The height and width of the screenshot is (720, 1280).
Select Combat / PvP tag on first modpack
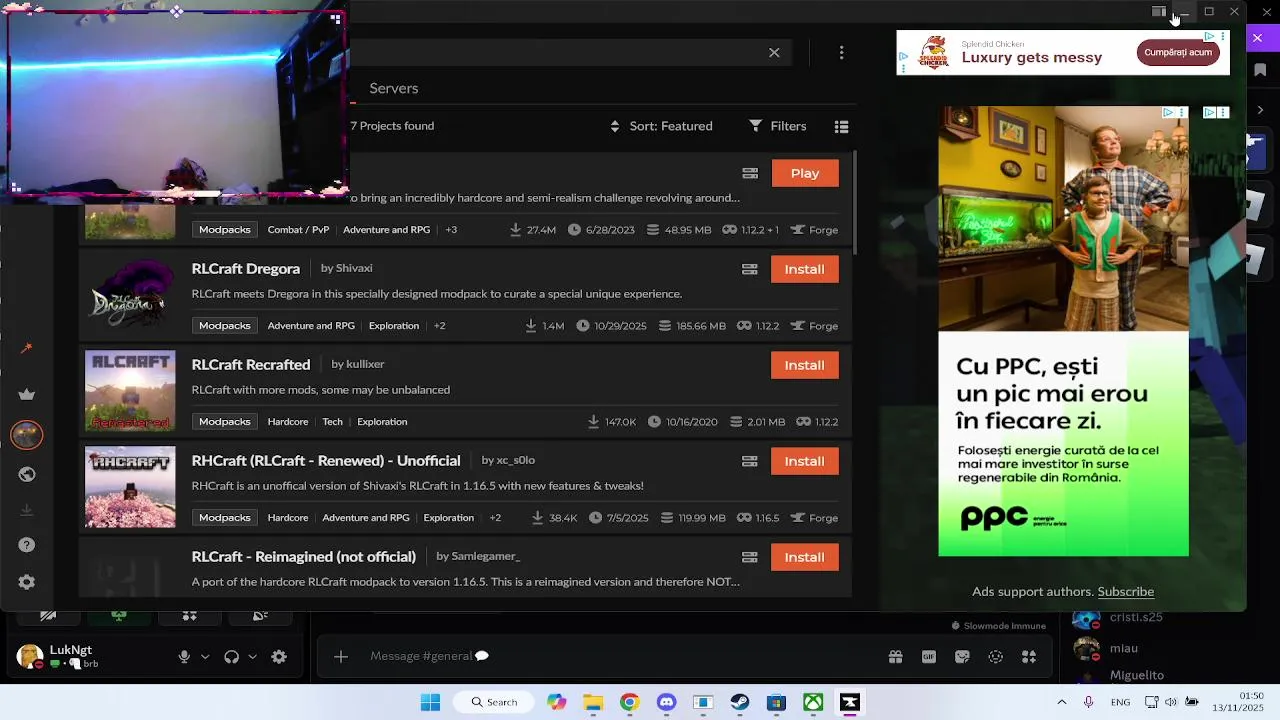[298, 229]
